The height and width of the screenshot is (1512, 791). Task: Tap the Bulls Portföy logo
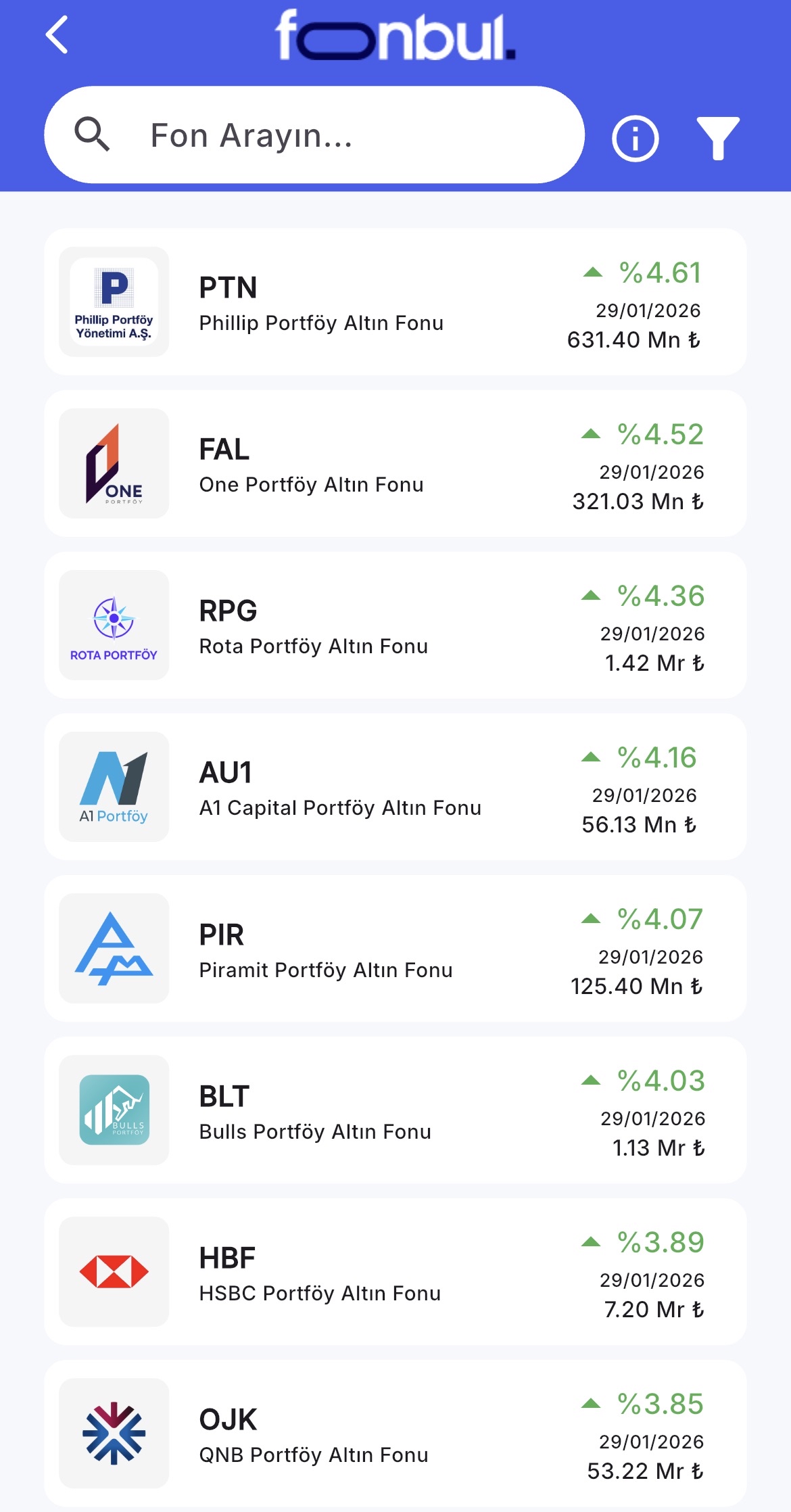point(114,1110)
